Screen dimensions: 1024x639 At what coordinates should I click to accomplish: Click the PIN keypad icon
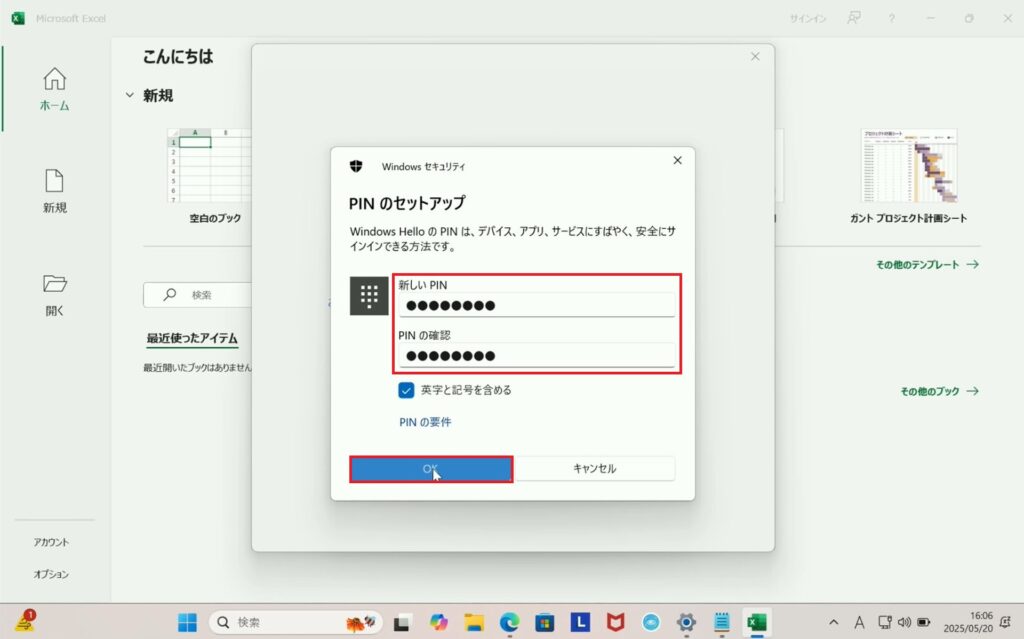click(369, 296)
